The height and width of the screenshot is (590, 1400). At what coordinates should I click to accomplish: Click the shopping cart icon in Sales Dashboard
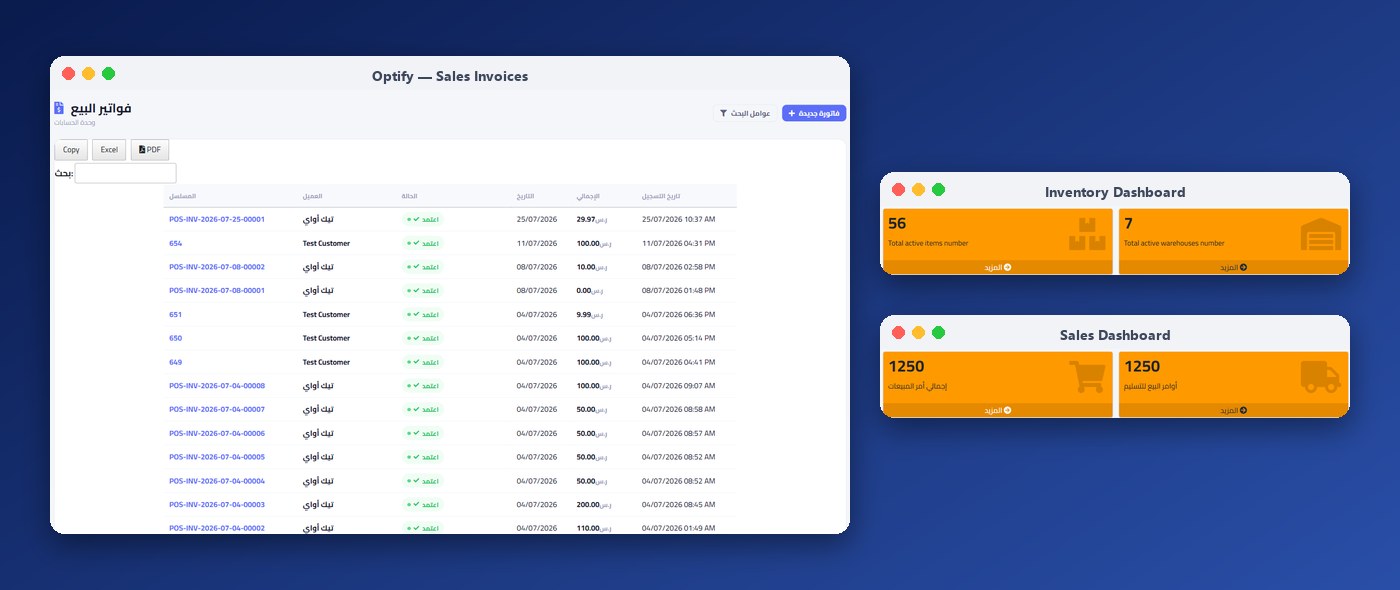[1087, 377]
